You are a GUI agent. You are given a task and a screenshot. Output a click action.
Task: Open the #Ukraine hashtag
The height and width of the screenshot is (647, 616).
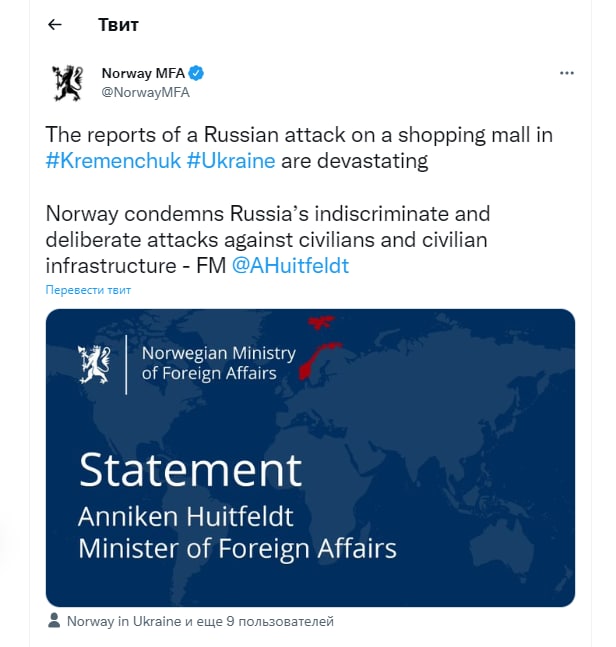coord(231,161)
